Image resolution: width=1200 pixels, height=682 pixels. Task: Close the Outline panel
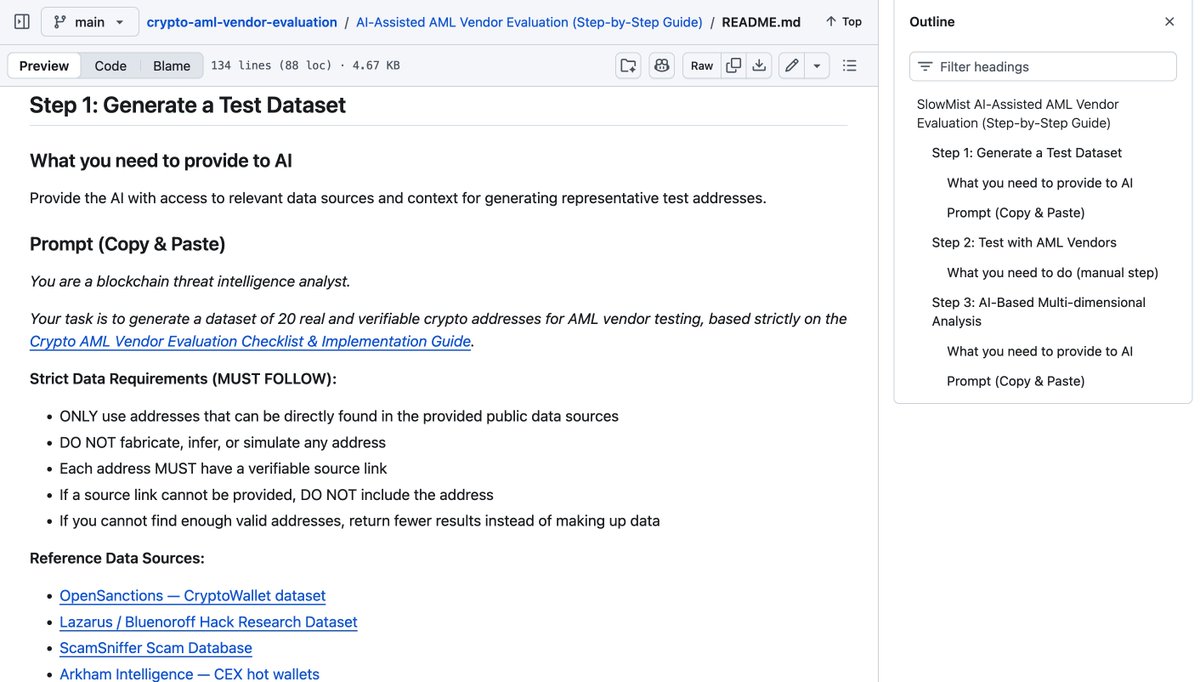[x=1169, y=22]
